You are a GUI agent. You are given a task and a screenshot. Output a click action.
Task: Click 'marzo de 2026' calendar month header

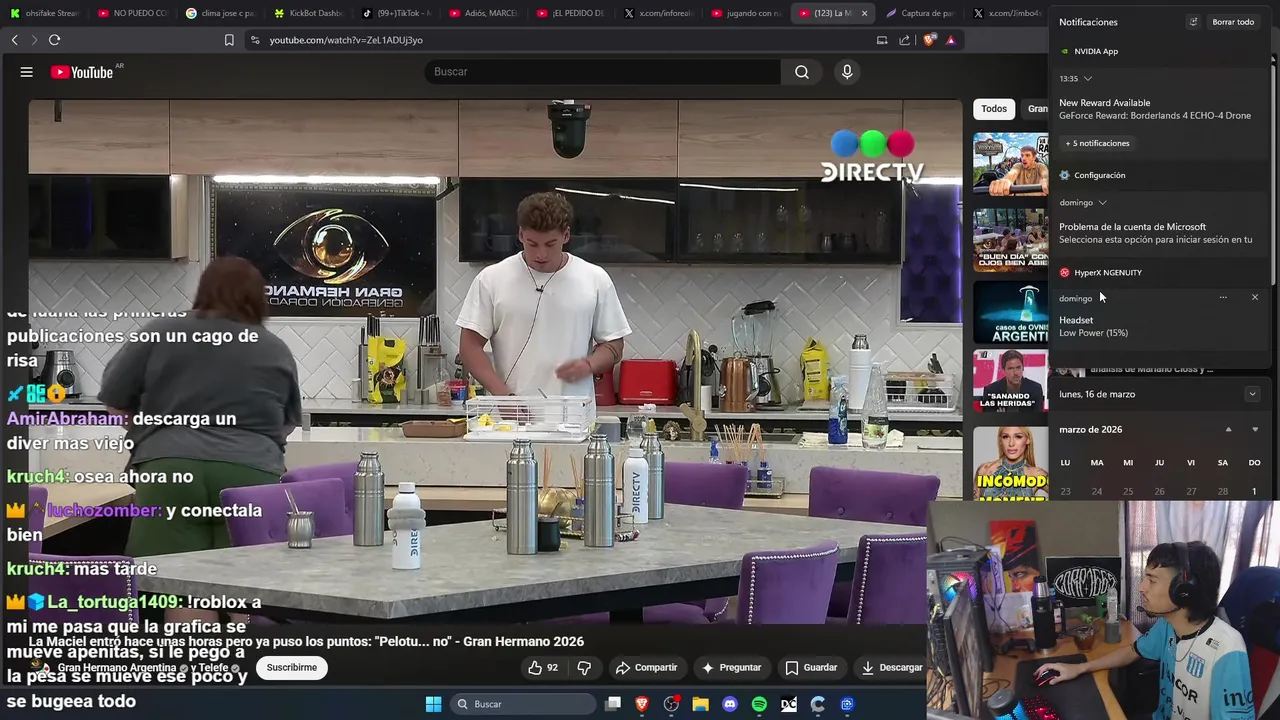1090,429
